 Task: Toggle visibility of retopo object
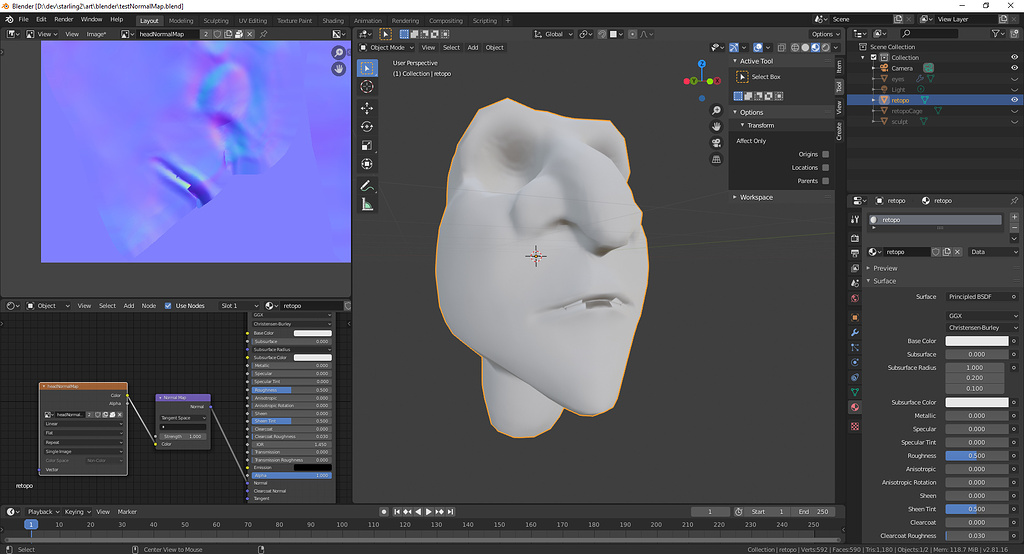coord(1014,100)
